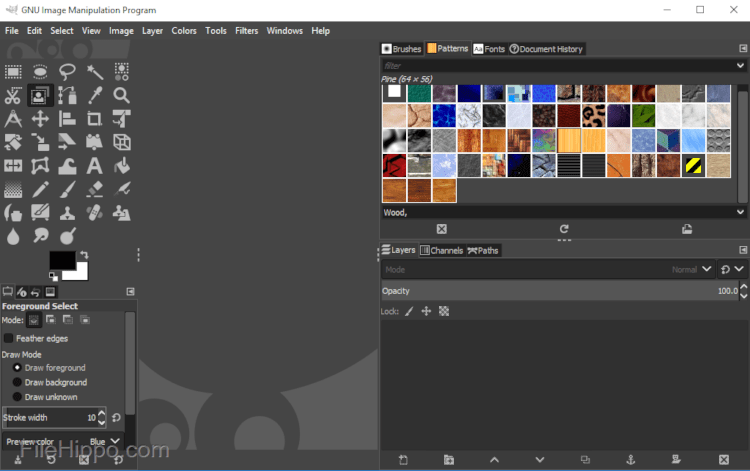Open the pattern tag dropdown showing Wood
Screen dimensions: 750x471
click(740, 212)
